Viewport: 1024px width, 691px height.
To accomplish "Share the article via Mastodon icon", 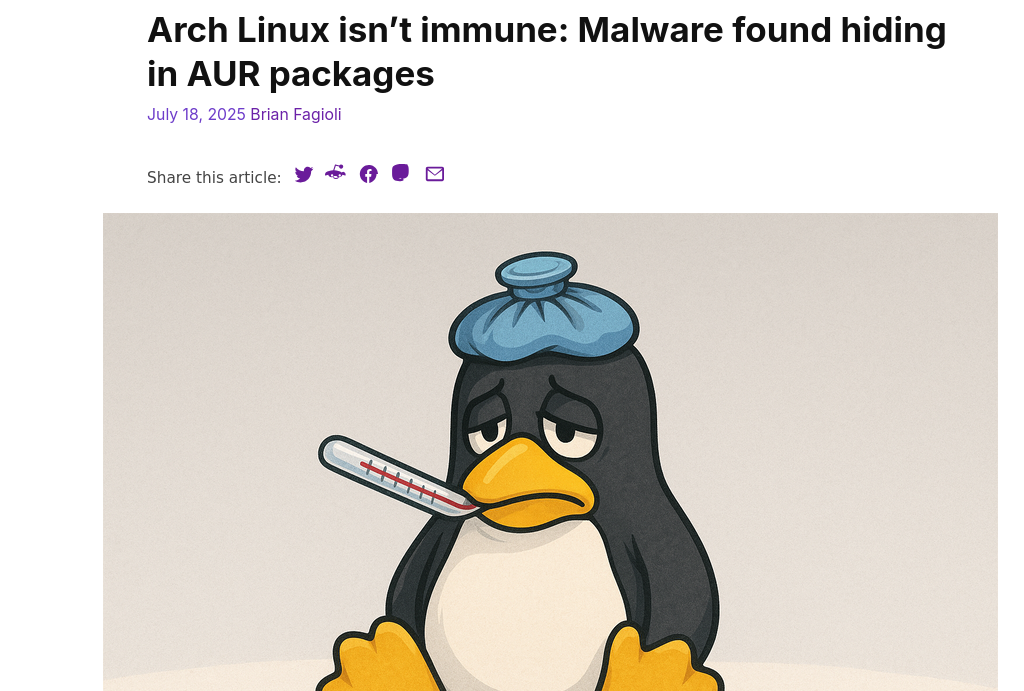I will 400,173.
